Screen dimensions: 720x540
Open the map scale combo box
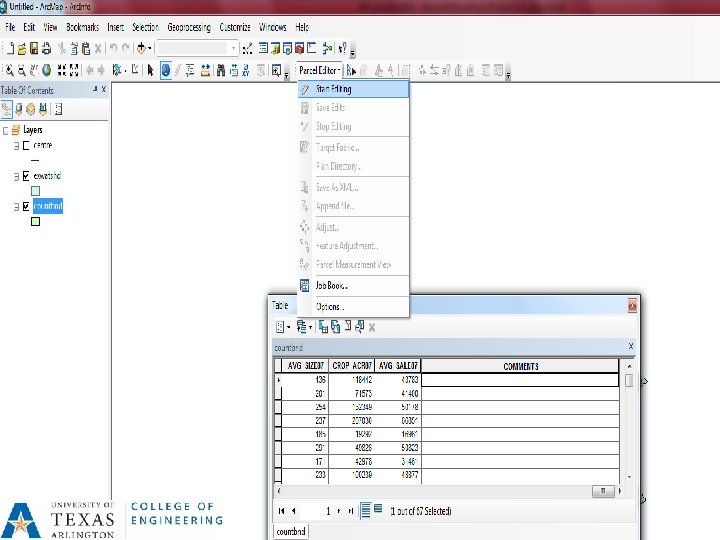[x=197, y=48]
